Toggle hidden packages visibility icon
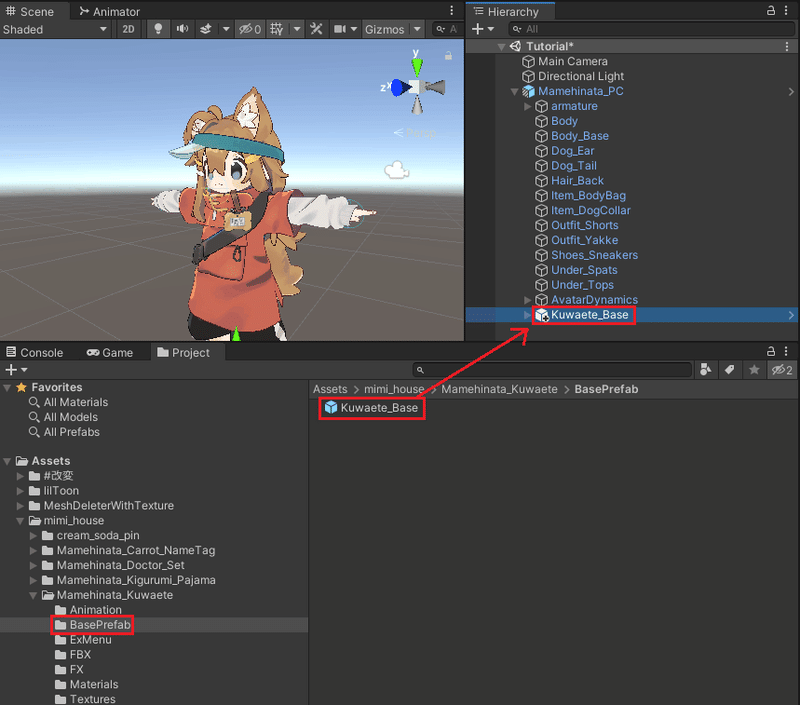This screenshot has width=800, height=705. [x=781, y=369]
